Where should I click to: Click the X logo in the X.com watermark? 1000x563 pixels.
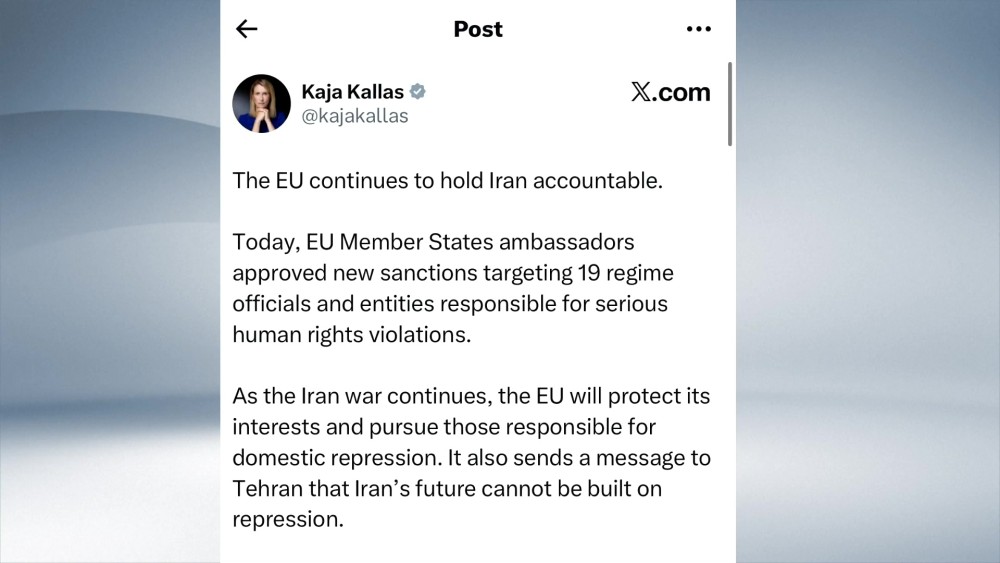click(641, 92)
